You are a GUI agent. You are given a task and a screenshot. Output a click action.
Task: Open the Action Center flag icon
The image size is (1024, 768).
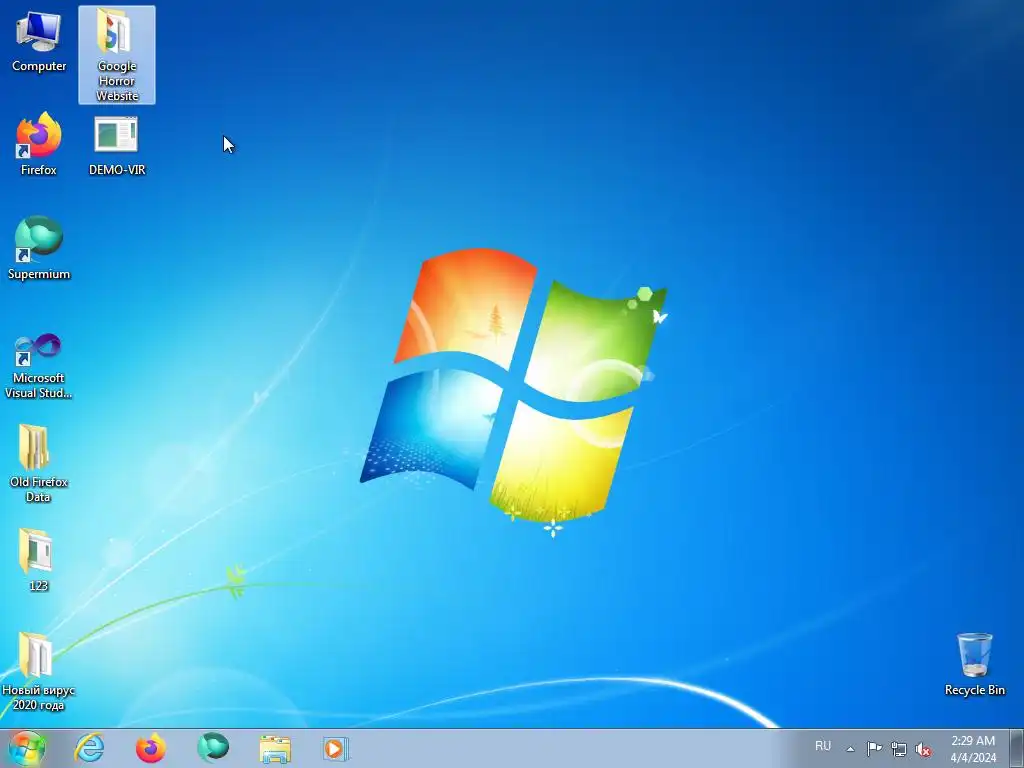pos(874,748)
